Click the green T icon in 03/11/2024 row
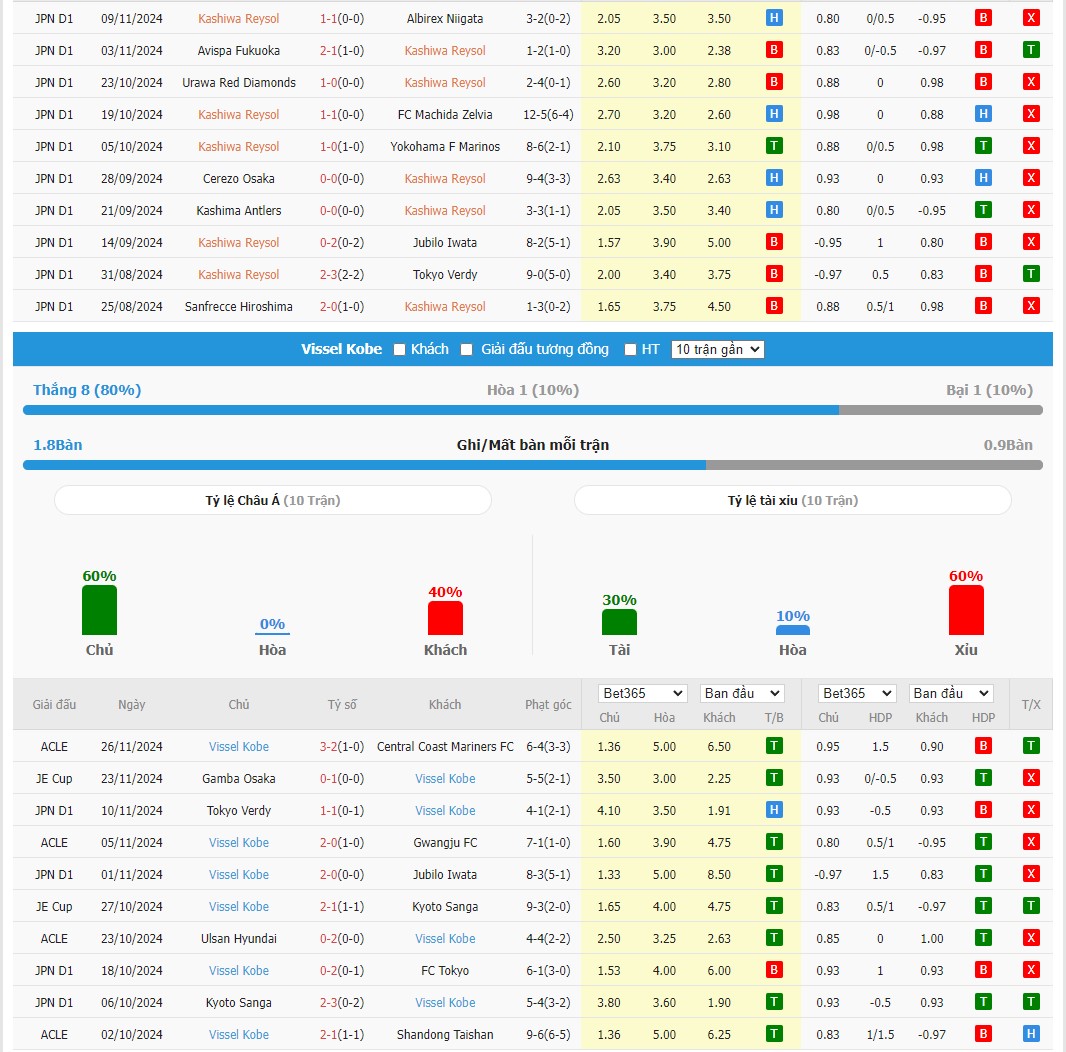This screenshot has height=1052, width=1066. point(1031,50)
